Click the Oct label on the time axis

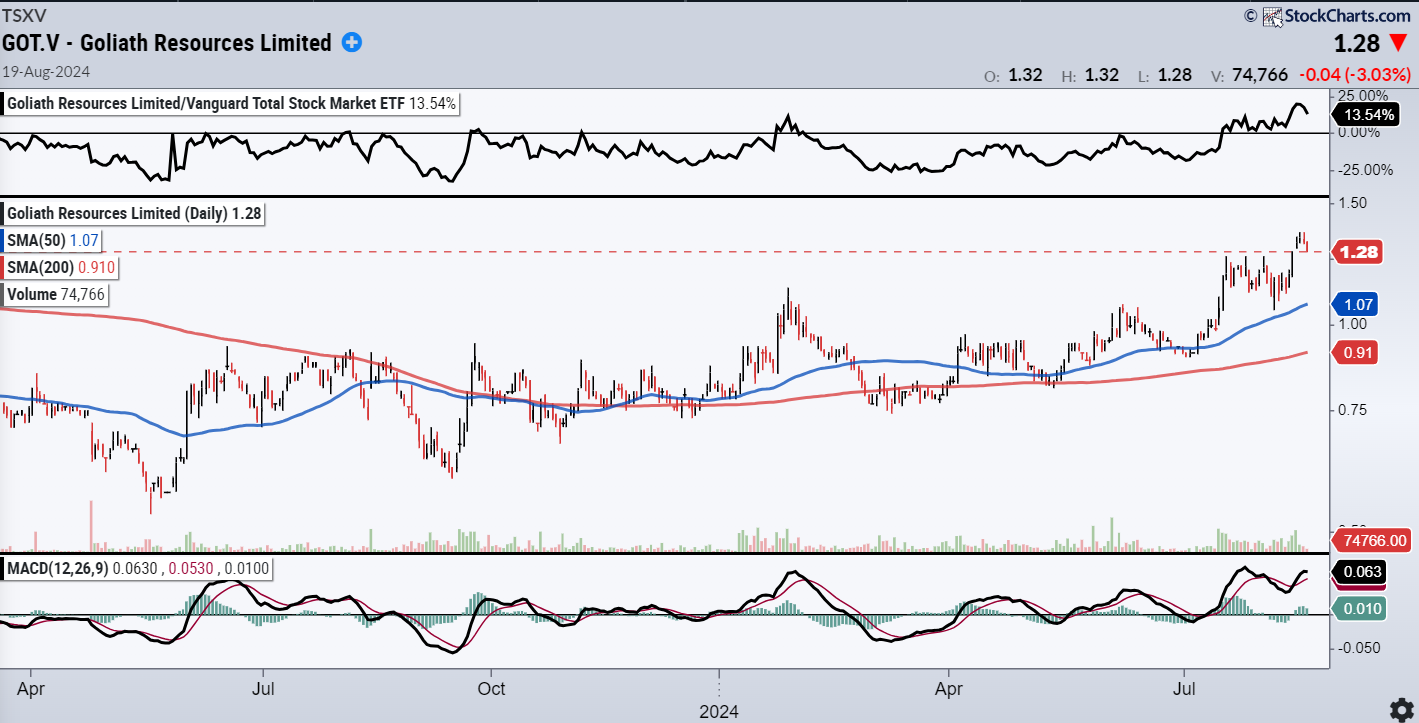point(491,689)
